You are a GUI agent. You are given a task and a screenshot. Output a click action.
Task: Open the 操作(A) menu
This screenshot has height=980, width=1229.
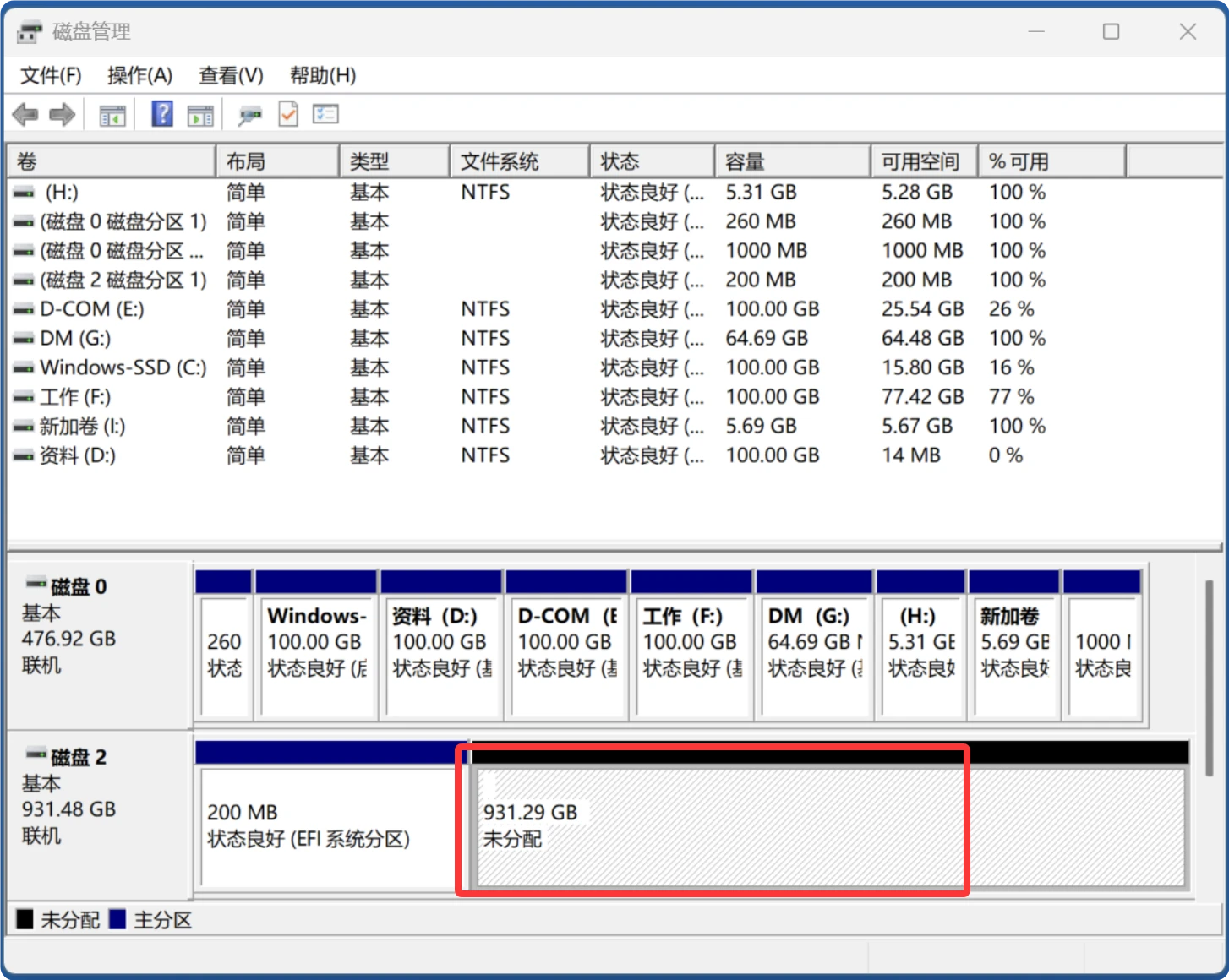click(140, 76)
